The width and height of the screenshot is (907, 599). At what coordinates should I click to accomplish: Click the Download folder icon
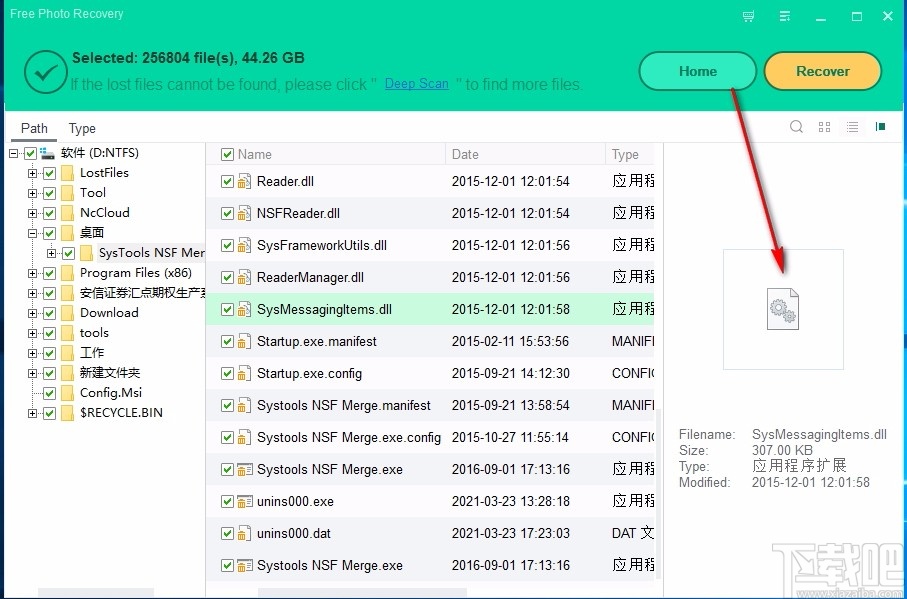pyautogui.click(x=68, y=313)
